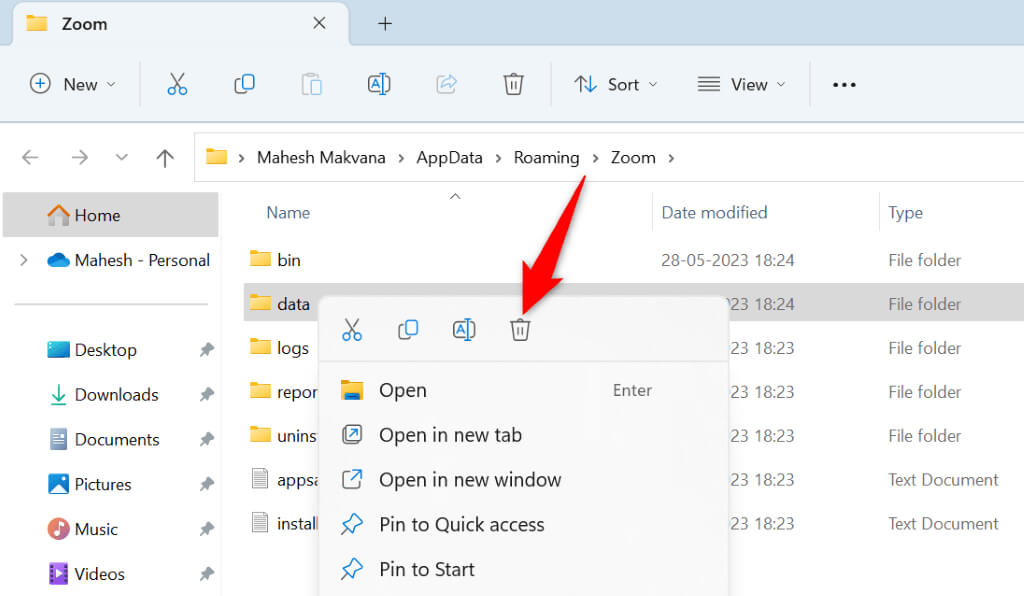Viewport: 1024px width, 596px height.
Task: Click Mahesh Makvana in the address bar
Action: pos(321,157)
